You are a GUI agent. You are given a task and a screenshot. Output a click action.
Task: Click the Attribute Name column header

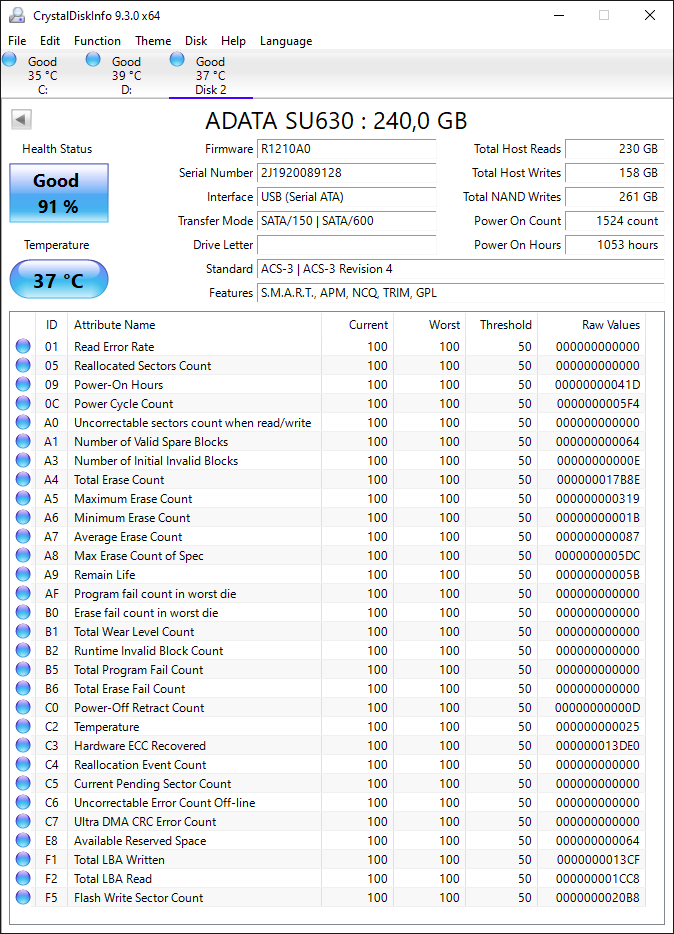(x=194, y=325)
